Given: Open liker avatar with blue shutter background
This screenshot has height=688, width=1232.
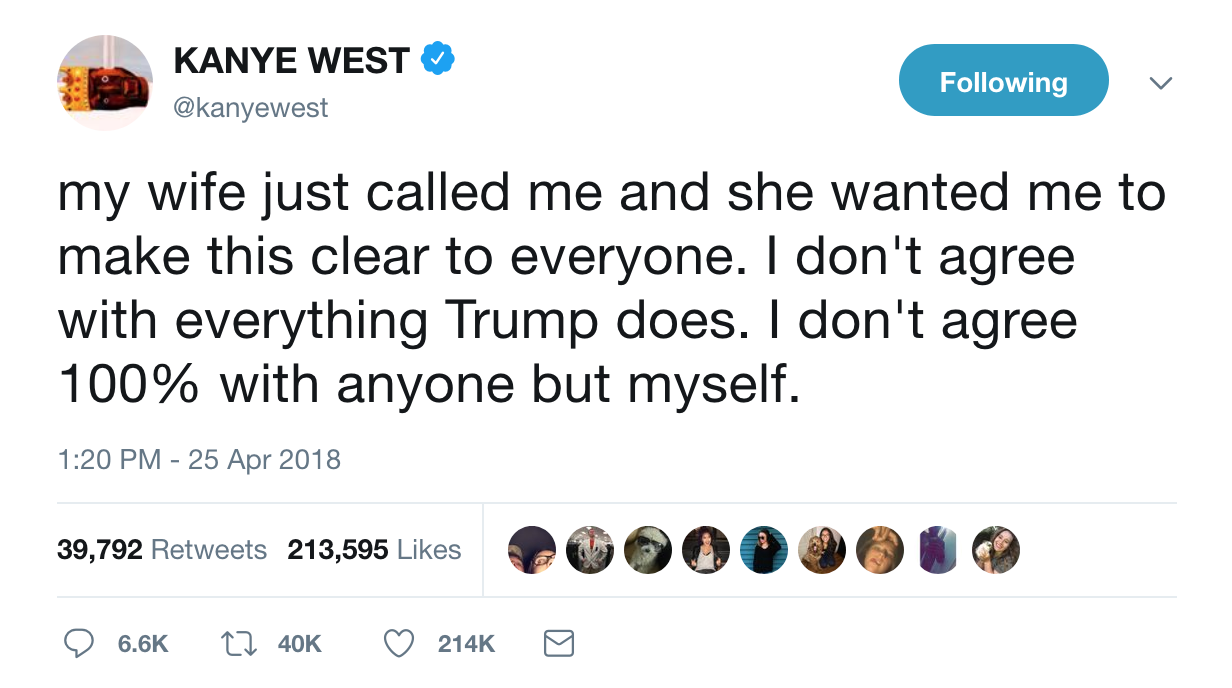Looking at the screenshot, I should click(x=764, y=550).
